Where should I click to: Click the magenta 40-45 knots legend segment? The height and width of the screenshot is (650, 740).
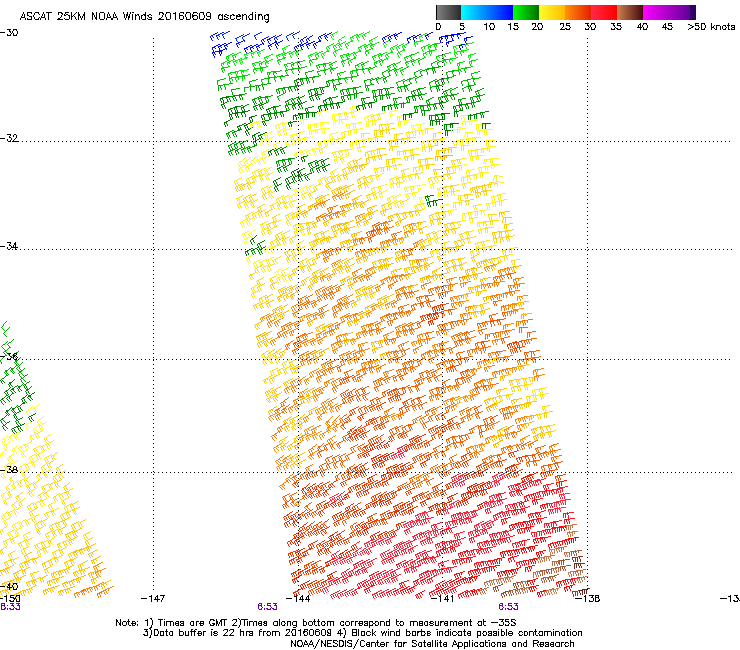coord(656,12)
